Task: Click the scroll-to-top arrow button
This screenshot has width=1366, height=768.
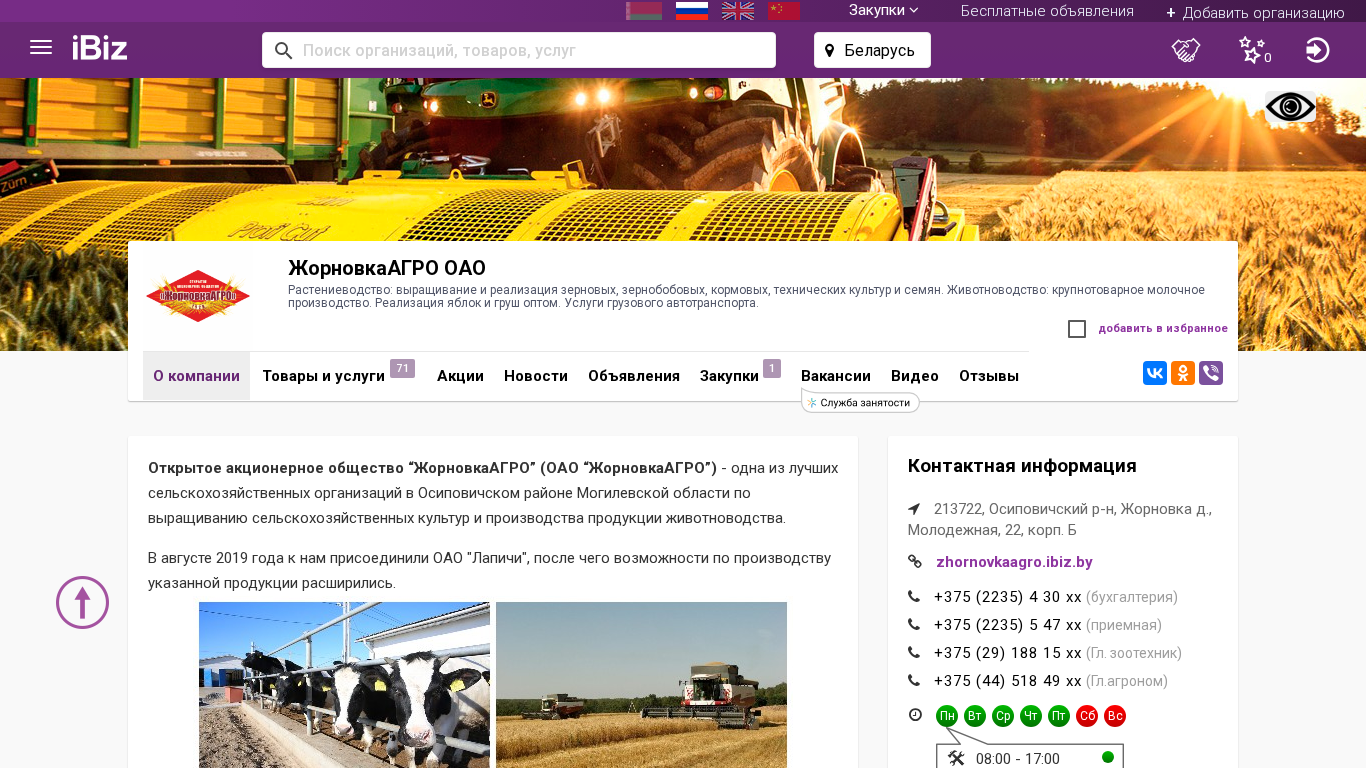Action: (82, 602)
